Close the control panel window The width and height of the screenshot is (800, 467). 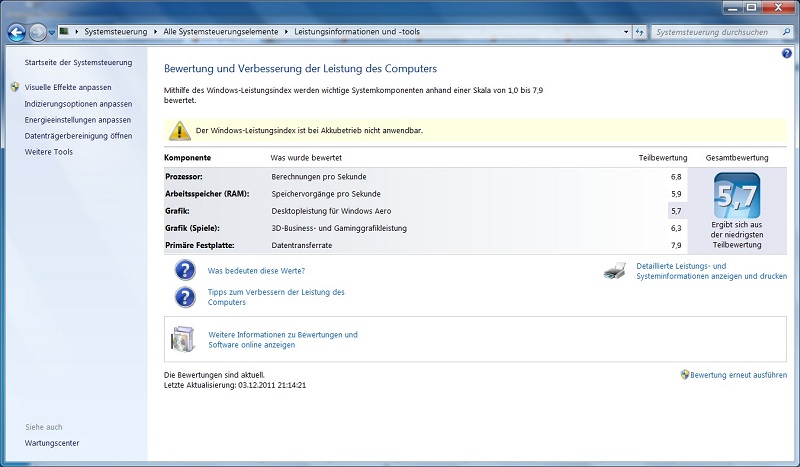click(778, 8)
